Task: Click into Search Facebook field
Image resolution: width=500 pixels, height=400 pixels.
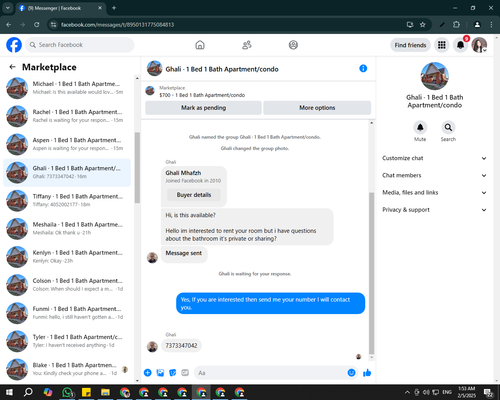Action: coord(80,45)
